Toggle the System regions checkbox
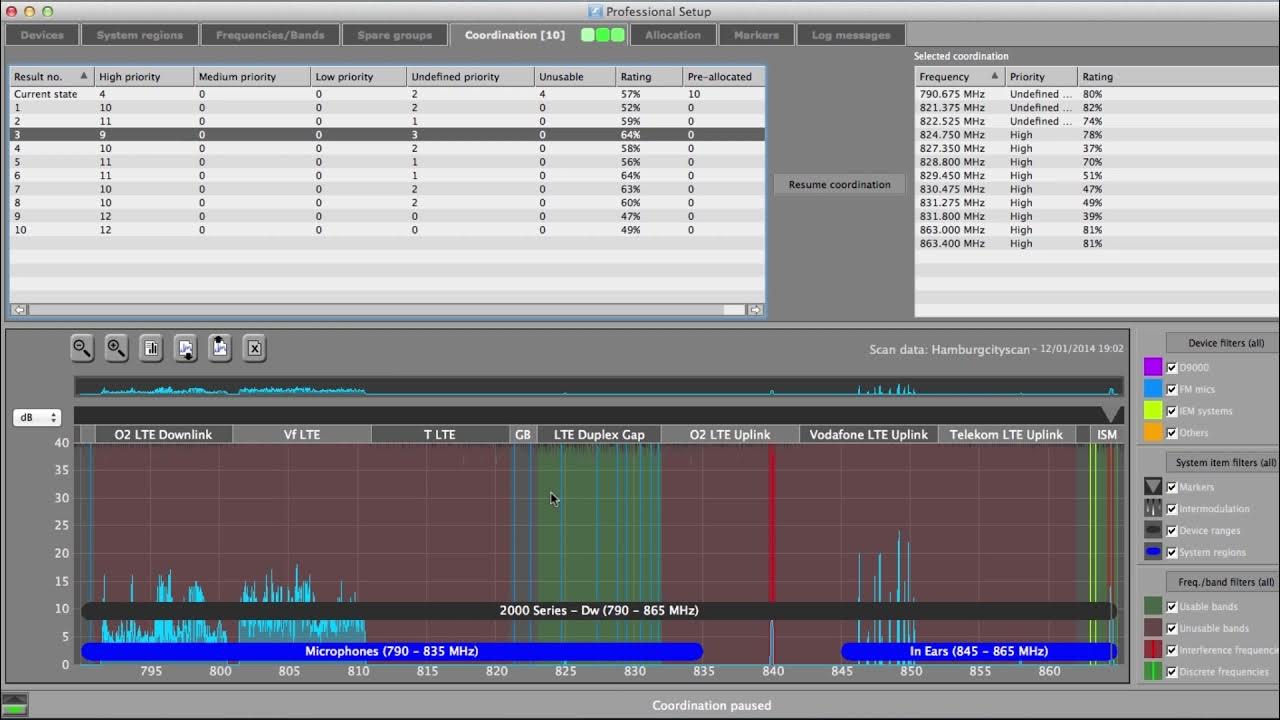This screenshot has width=1280, height=720. coord(1172,552)
